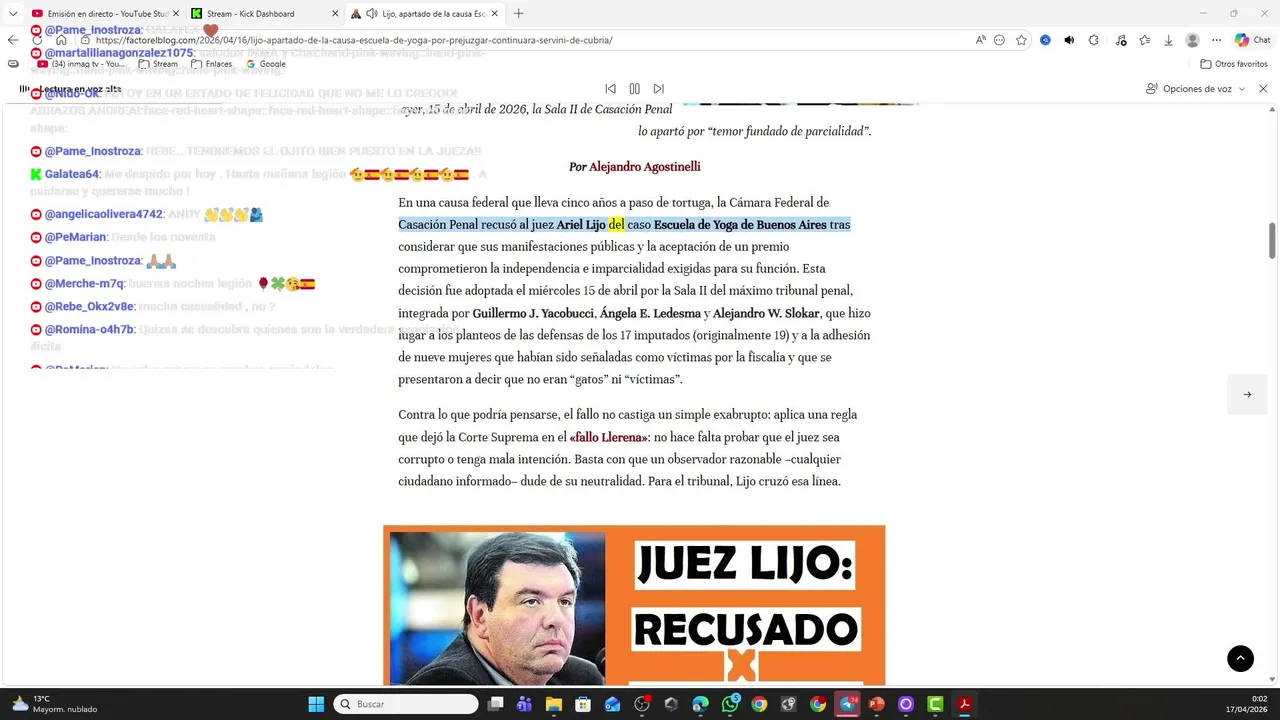Image resolution: width=1280 pixels, height=720 pixels.
Task: Open Google Chrome from the taskbar
Action: pos(759,704)
